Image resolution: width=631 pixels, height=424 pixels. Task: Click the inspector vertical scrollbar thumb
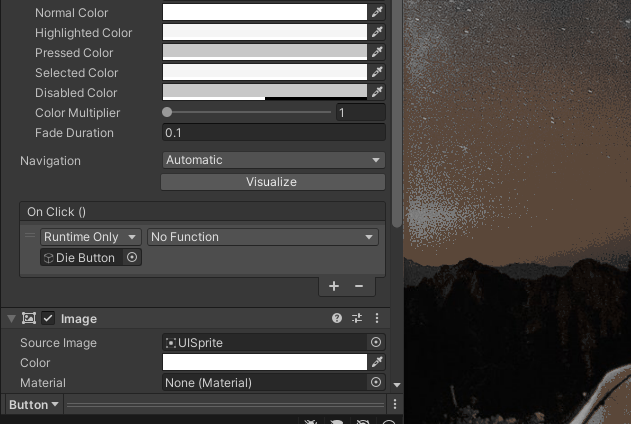(x=397, y=113)
